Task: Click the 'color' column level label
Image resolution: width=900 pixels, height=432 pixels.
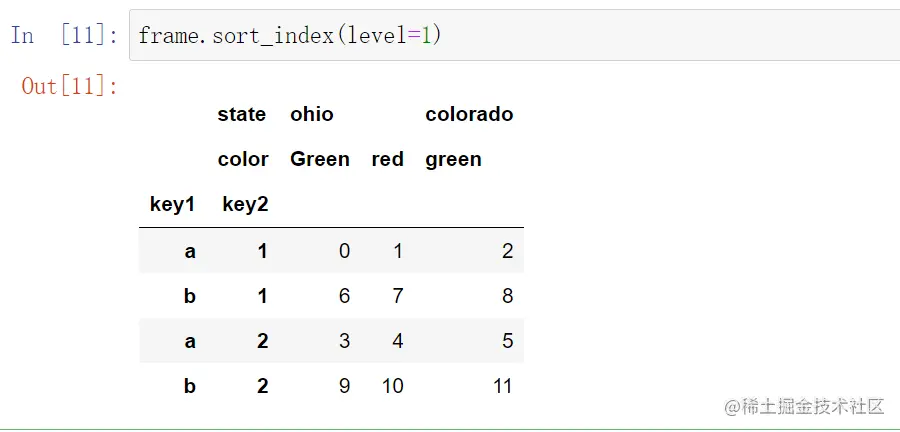Action: click(x=243, y=159)
